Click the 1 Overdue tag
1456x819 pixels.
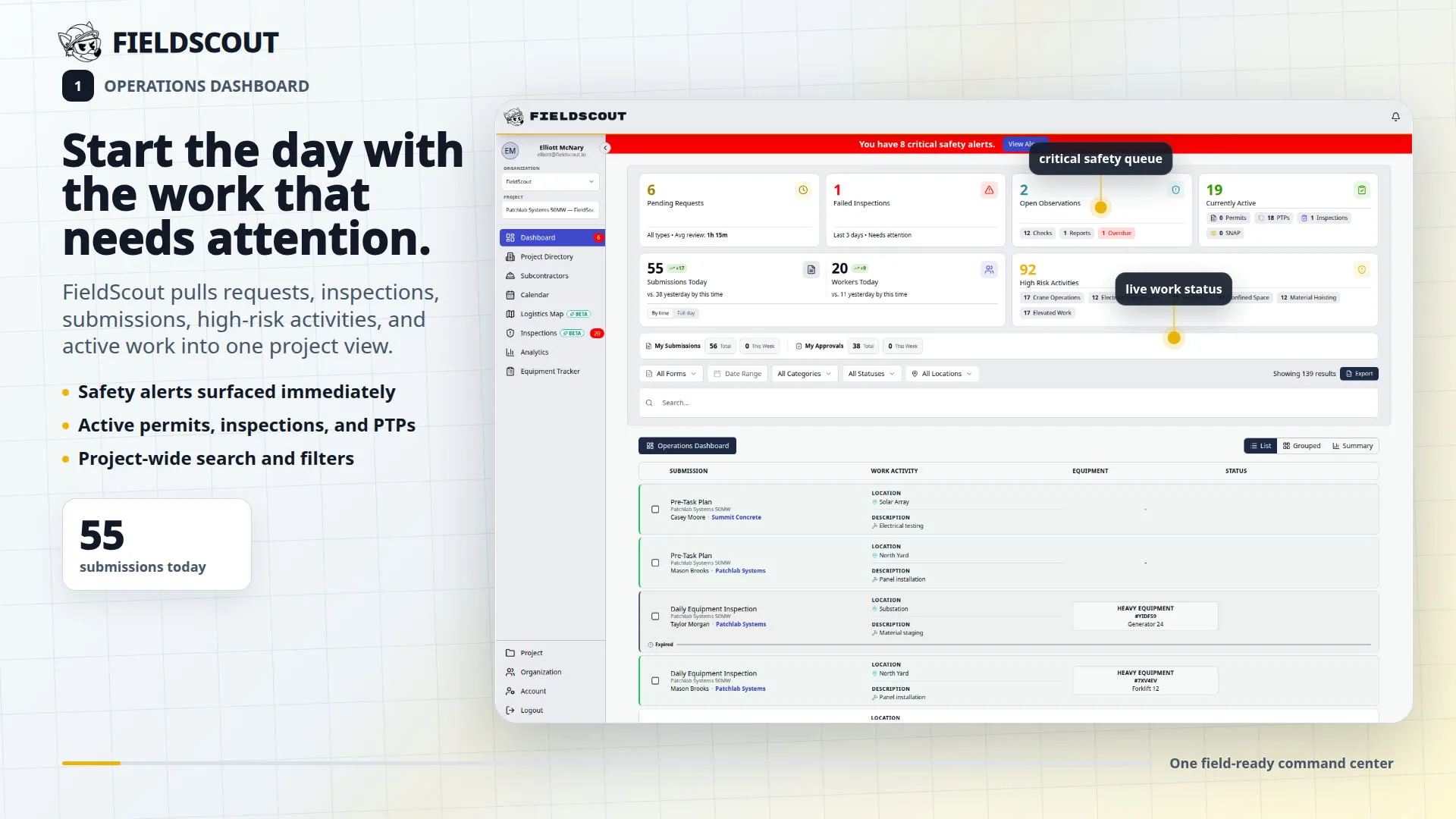1116,234
